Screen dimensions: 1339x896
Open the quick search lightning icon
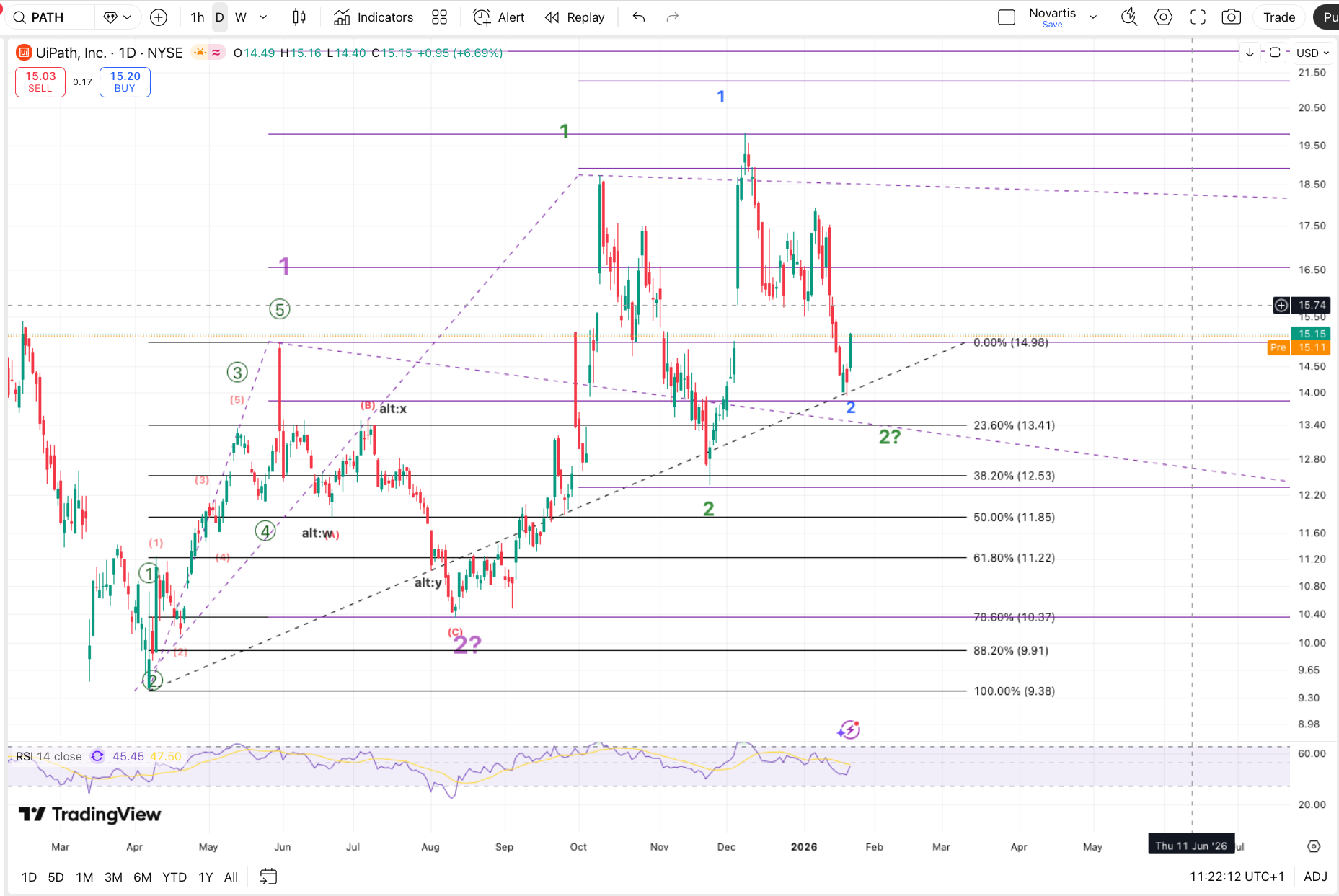point(1129,17)
